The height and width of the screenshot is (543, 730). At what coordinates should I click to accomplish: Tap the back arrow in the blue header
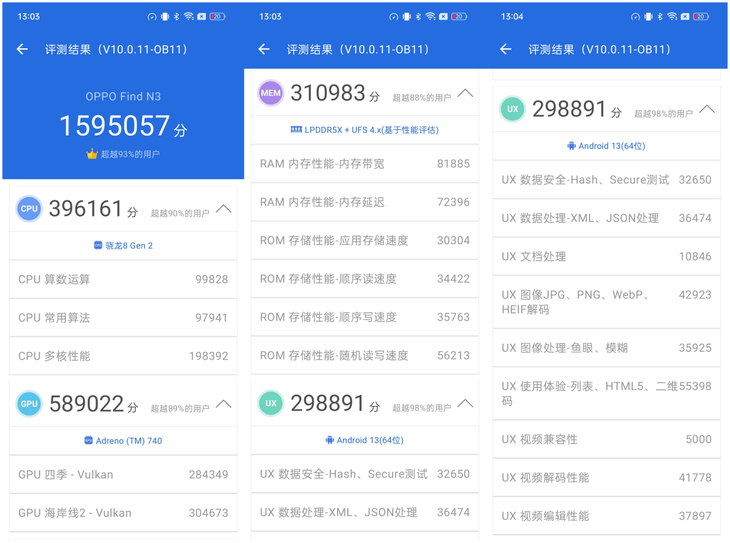pyautogui.click(x=22, y=49)
